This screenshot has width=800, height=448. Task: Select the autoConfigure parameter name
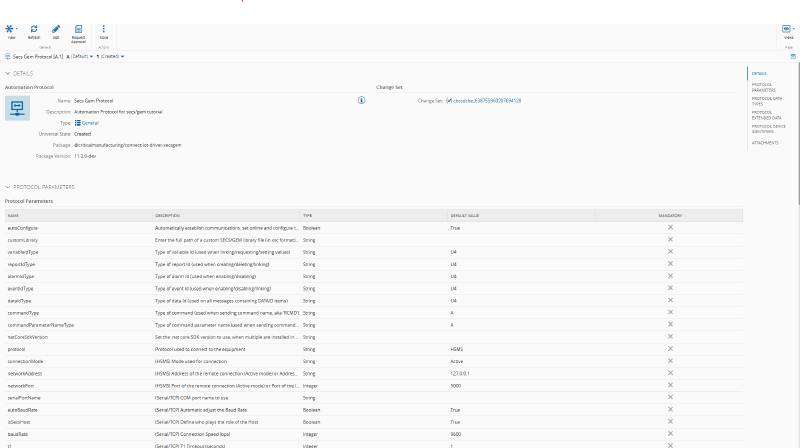(x=22, y=228)
